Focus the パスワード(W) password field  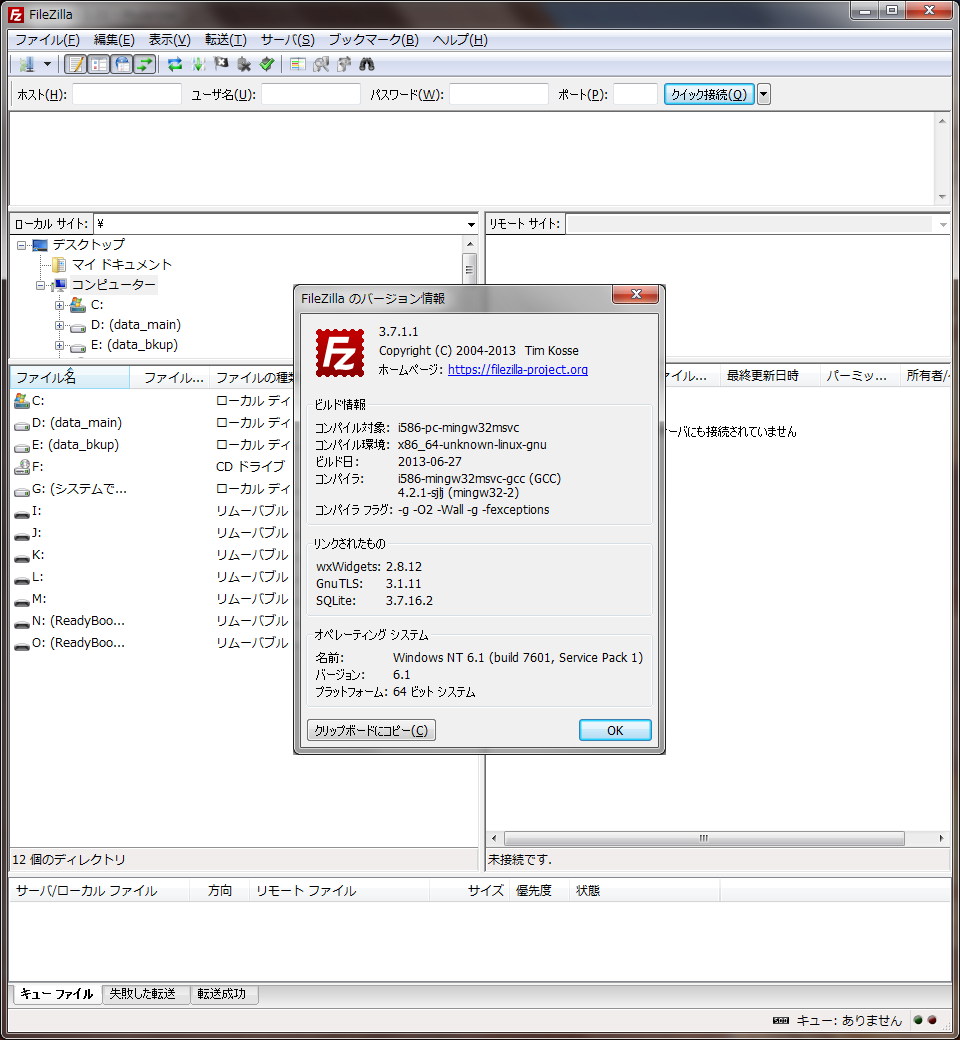[499, 94]
